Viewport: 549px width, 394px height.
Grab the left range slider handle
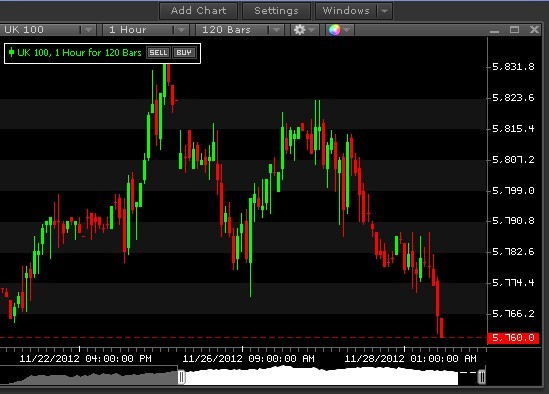coord(181,377)
